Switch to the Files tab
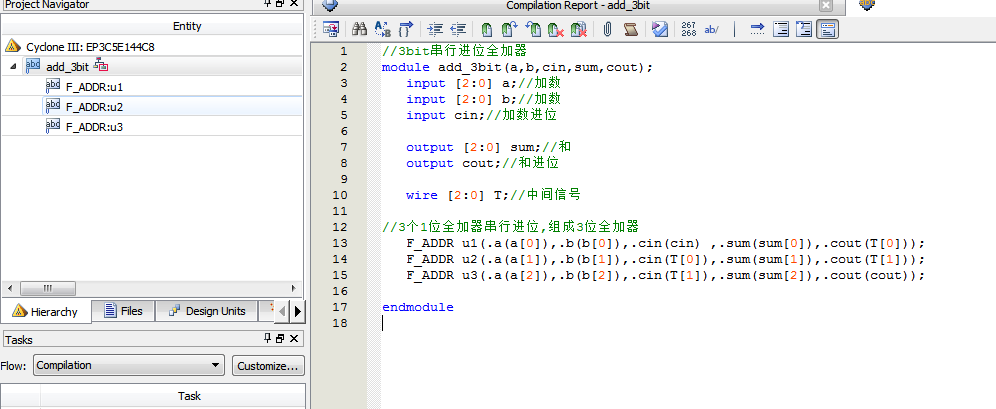 122,311
